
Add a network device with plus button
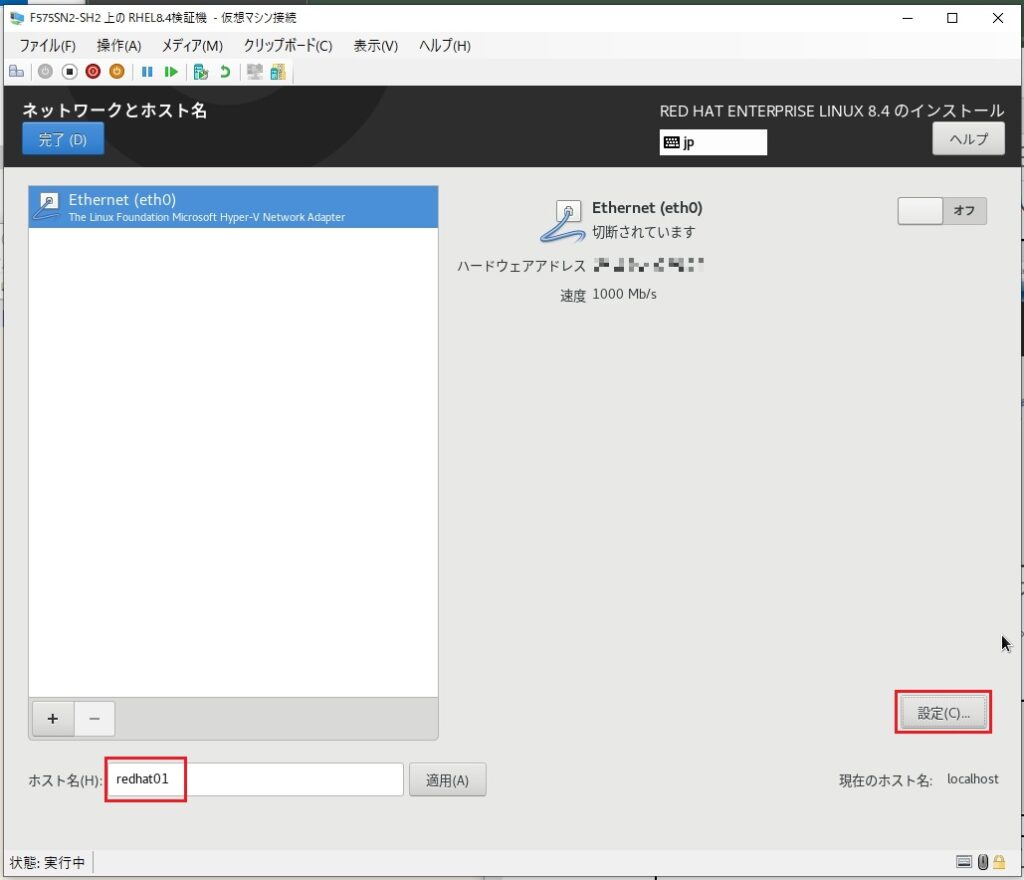tap(53, 719)
